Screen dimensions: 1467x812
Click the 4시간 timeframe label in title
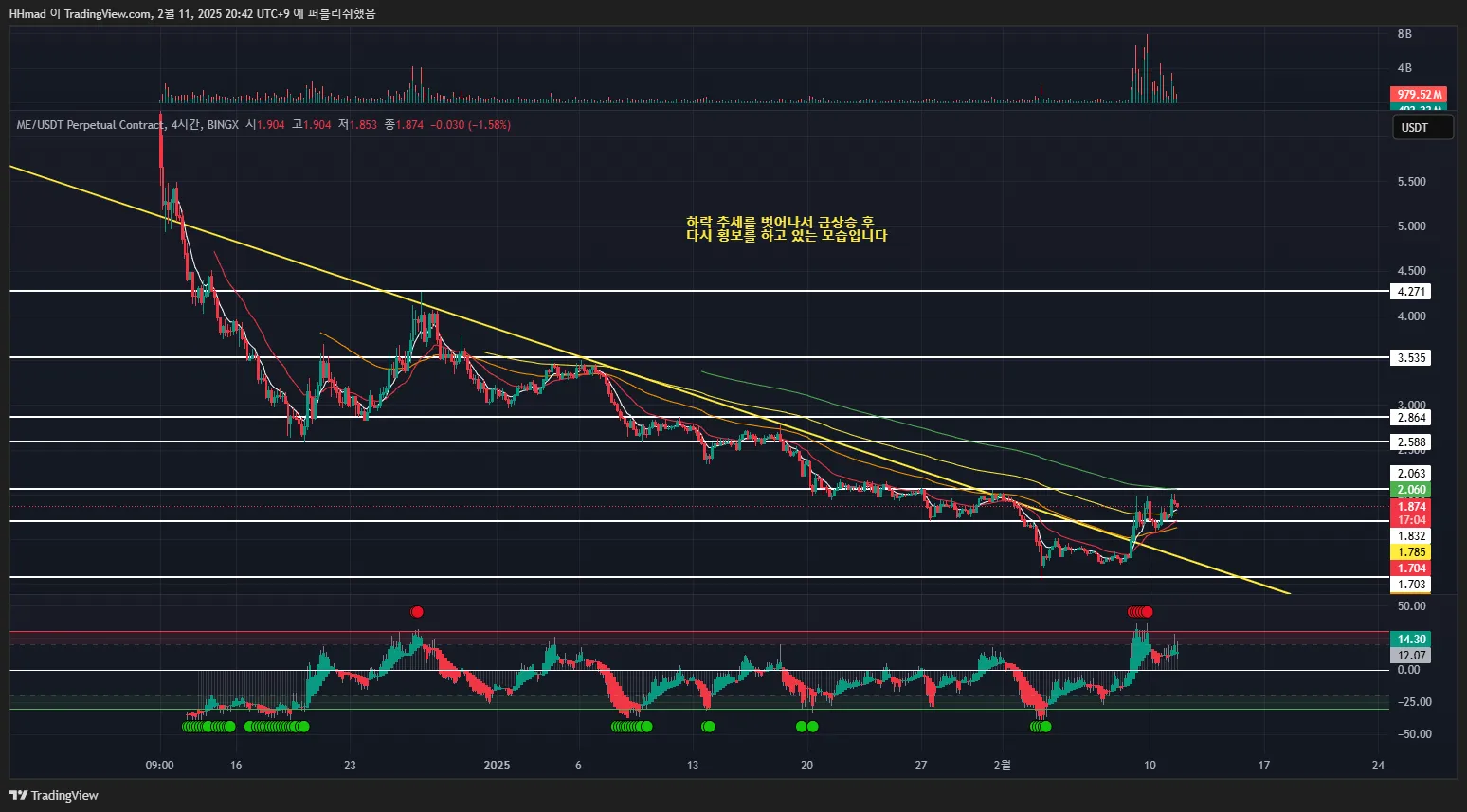(186, 125)
